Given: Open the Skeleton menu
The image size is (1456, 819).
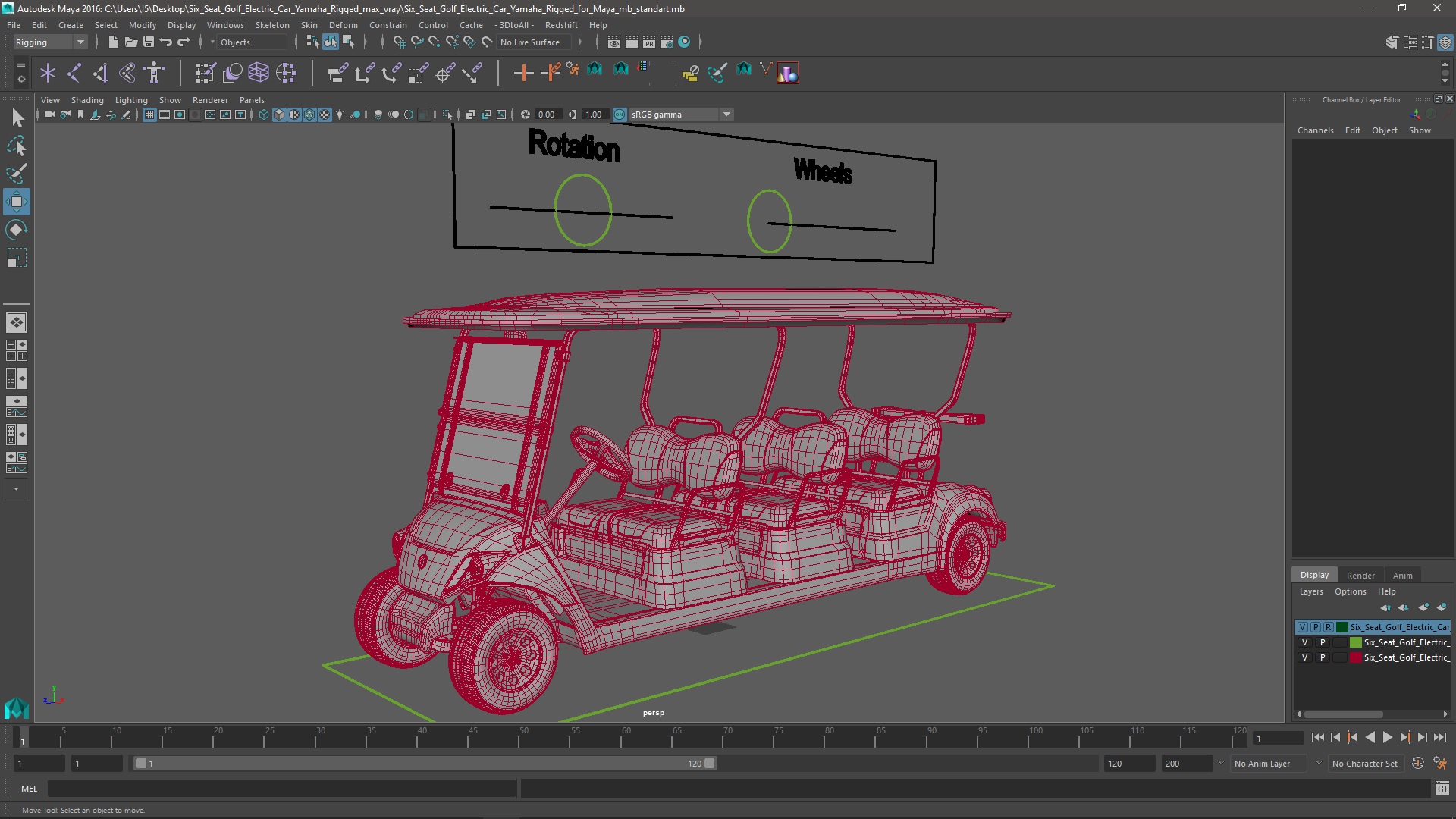Looking at the screenshot, I should (x=271, y=25).
